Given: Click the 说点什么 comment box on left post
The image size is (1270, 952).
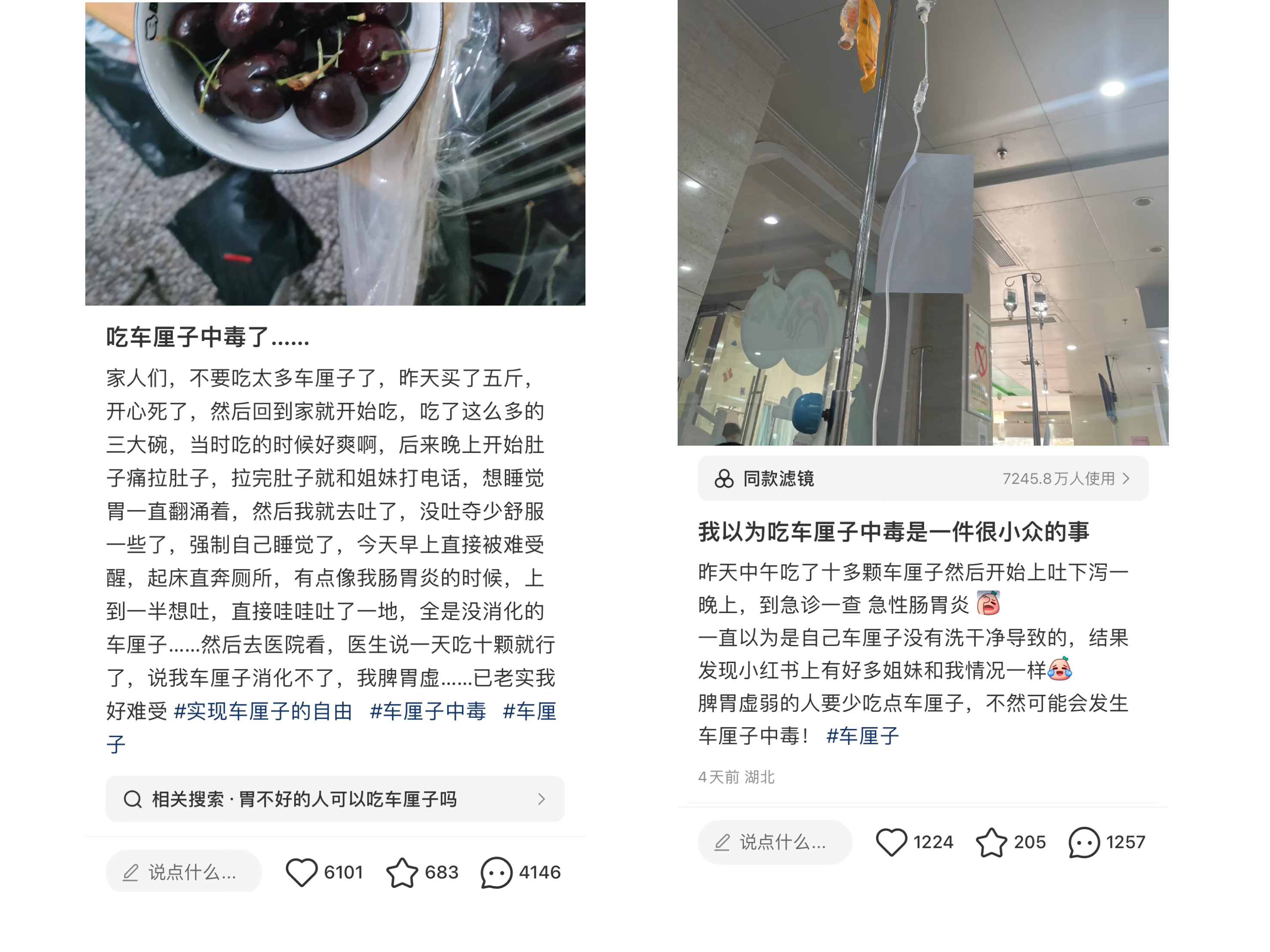Looking at the screenshot, I should tap(184, 871).
